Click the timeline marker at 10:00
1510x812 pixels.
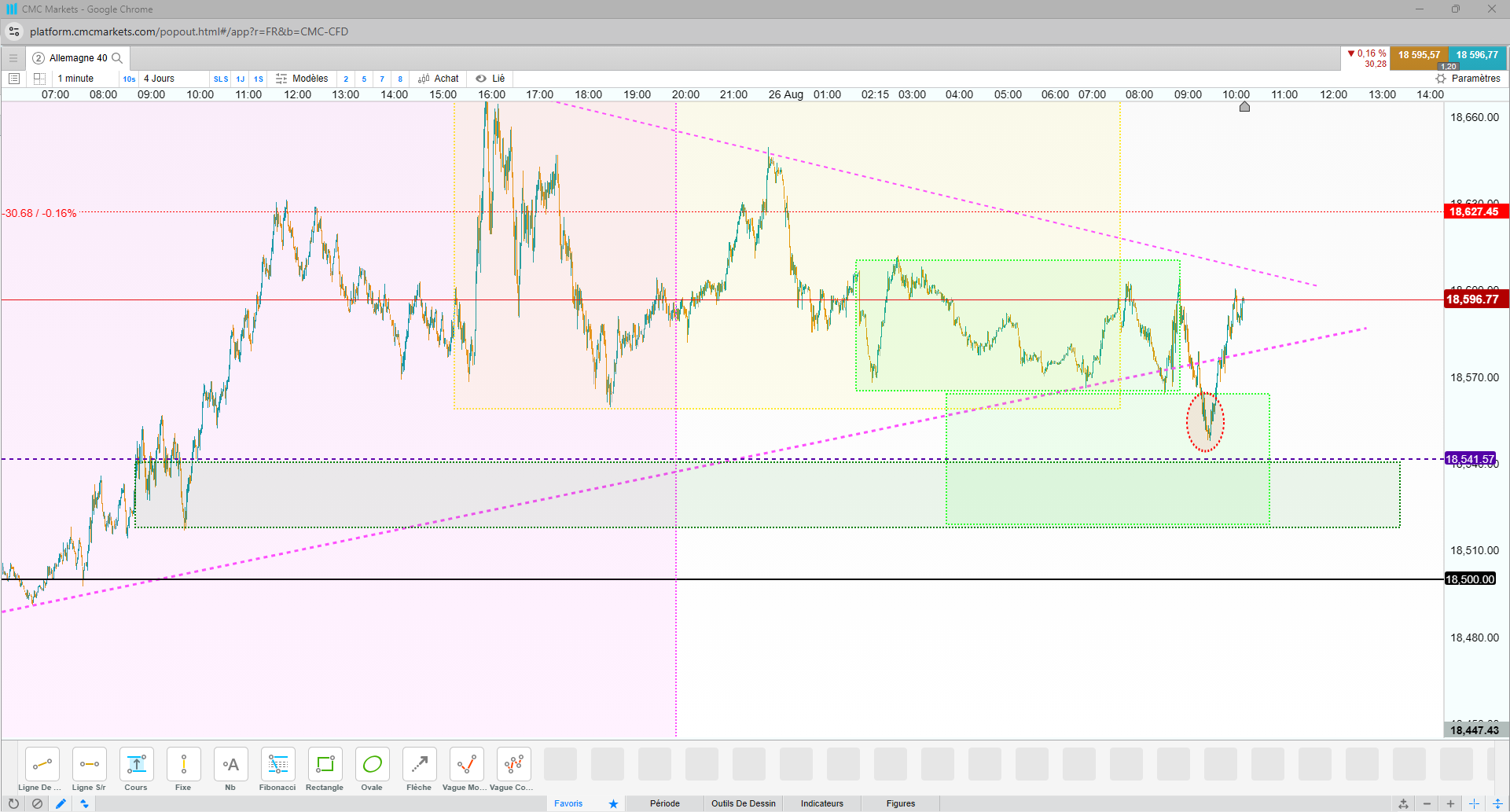coord(1244,106)
